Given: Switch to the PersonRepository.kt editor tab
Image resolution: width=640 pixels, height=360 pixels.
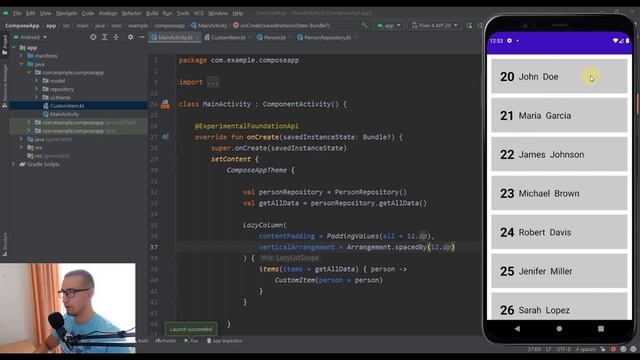Looking at the screenshot, I should pos(327,37).
